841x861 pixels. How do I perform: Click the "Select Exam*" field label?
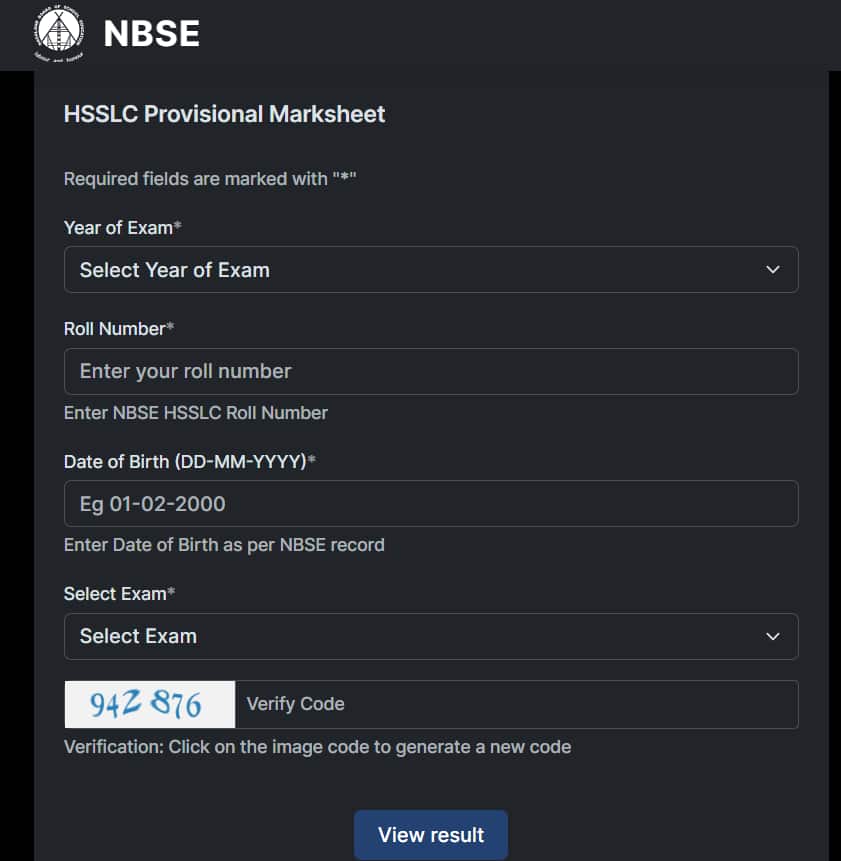pyautogui.click(x=119, y=594)
